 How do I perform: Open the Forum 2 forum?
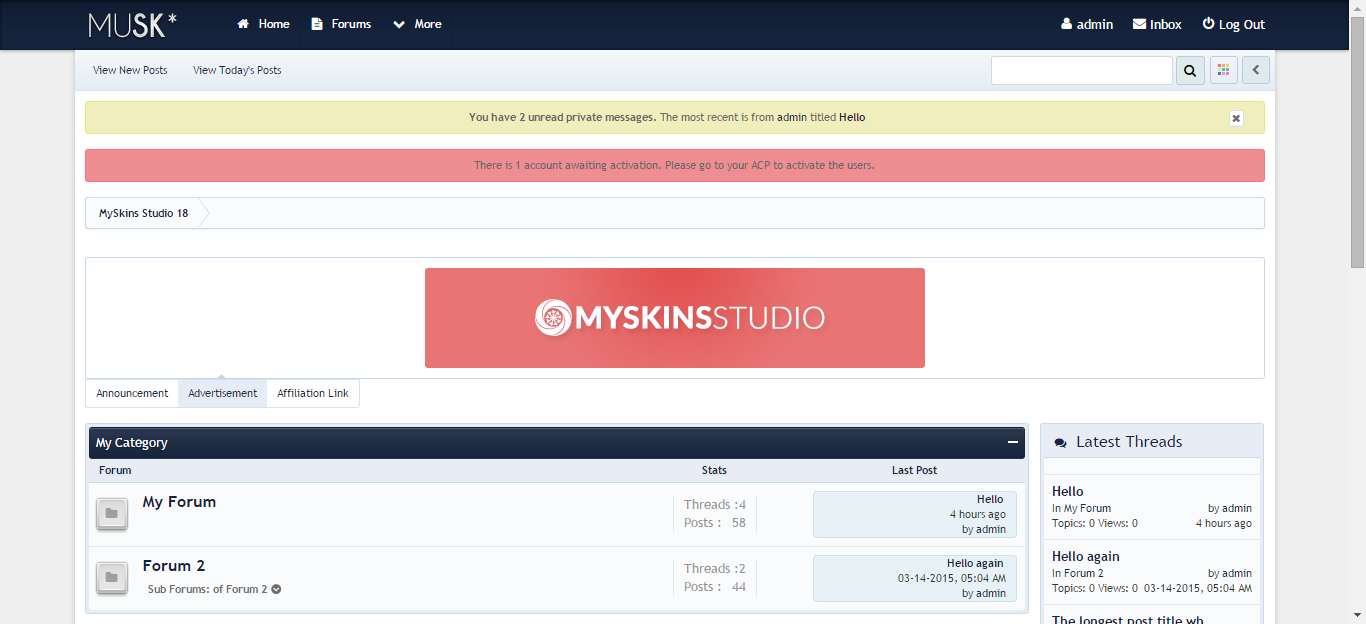tap(174, 566)
